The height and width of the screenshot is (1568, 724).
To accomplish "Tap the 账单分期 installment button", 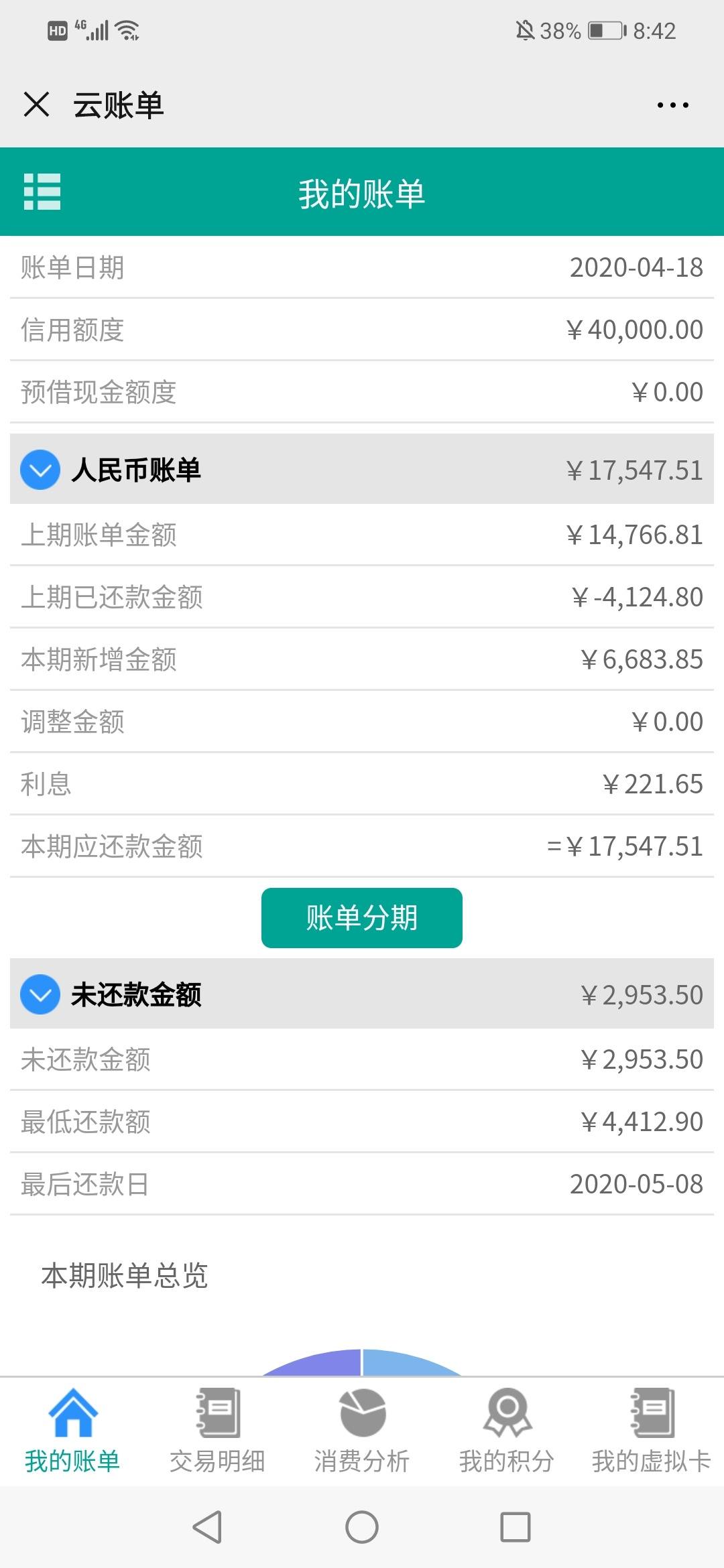I will click(362, 918).
